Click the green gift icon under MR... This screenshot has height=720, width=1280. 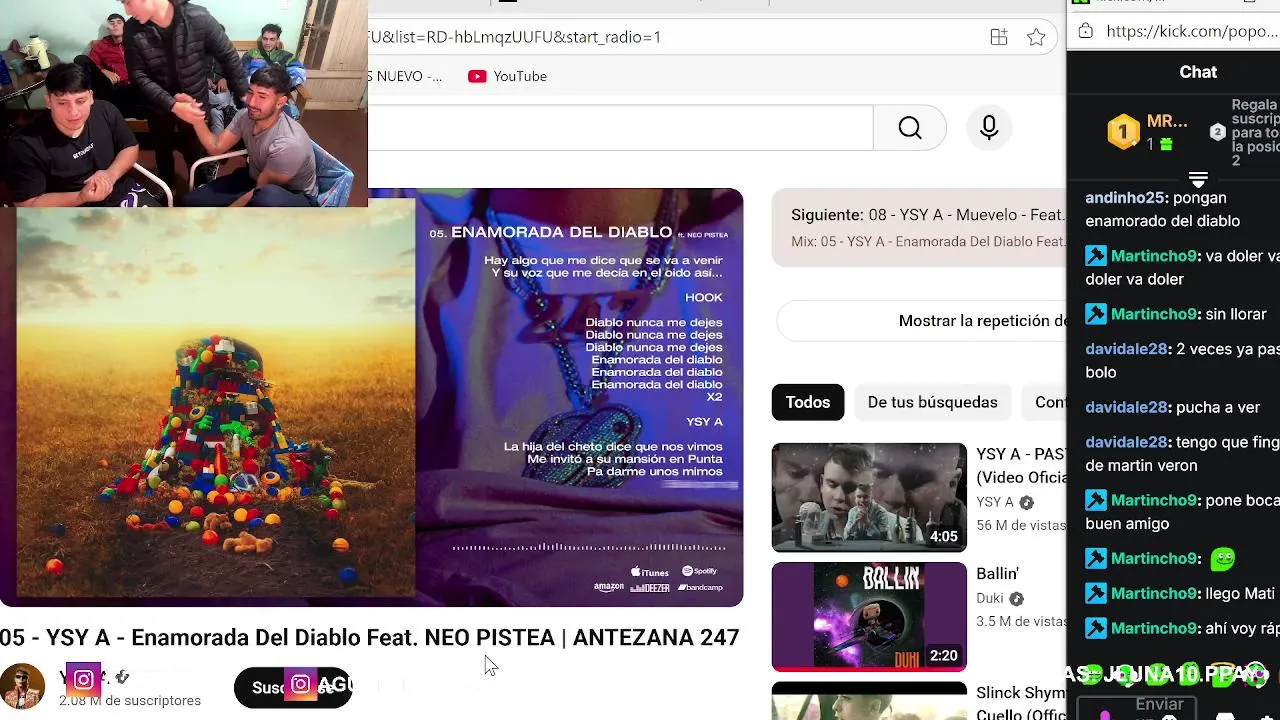coord(1166,145)
